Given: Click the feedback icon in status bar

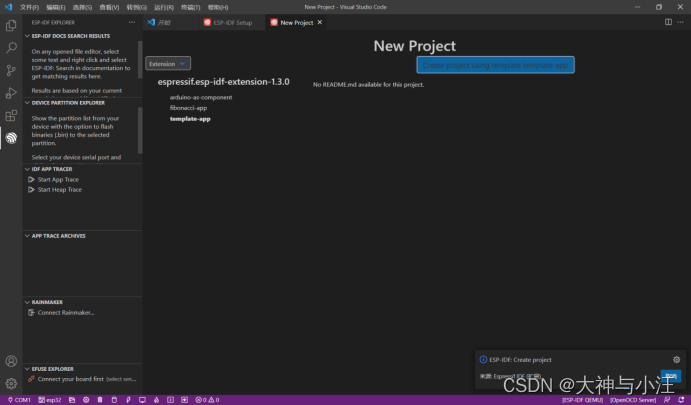Looking at the screenshot, I should [x=667, y=400].
